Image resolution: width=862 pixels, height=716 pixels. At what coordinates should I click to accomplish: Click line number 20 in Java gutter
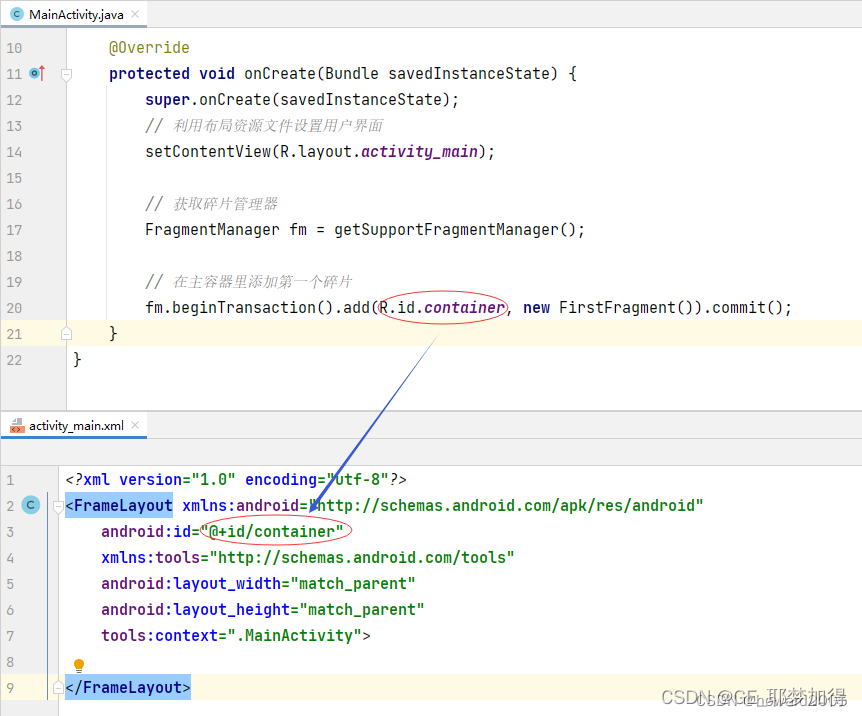14,308
